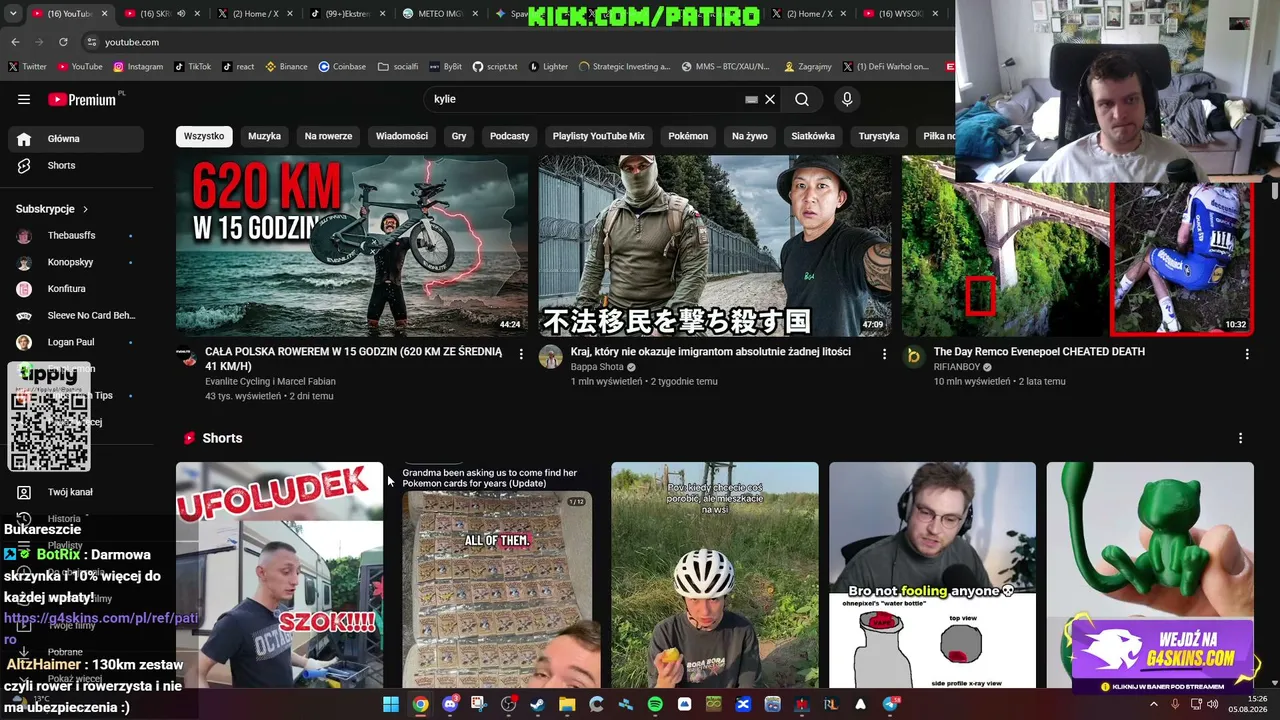Open the on-screen keyboard icon in search box

point(751,99)
